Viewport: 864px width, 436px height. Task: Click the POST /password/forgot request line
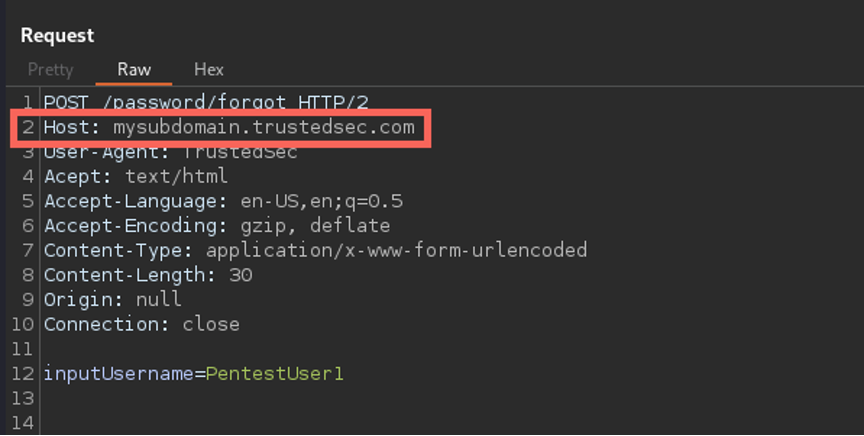tap(206, 103)
